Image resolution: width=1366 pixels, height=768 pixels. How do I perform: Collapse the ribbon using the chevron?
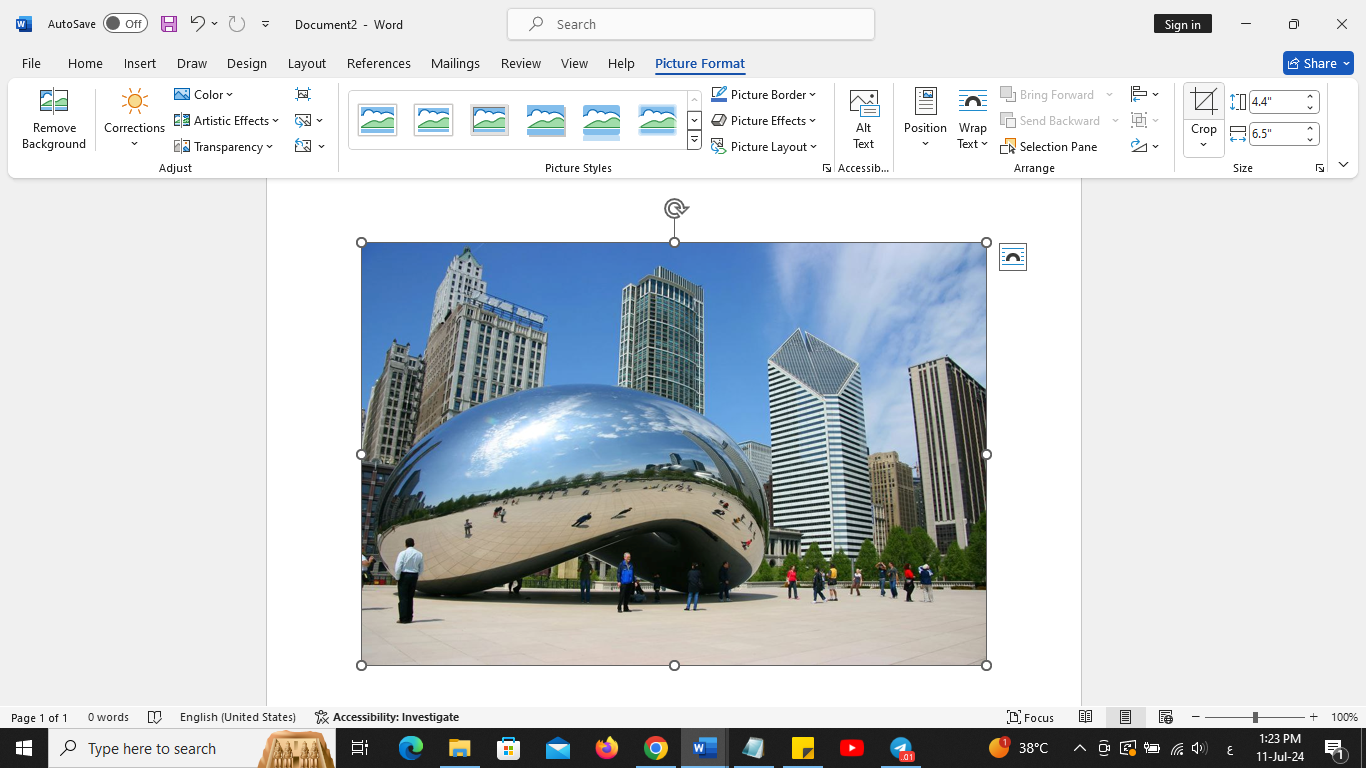click(1343, 164)
